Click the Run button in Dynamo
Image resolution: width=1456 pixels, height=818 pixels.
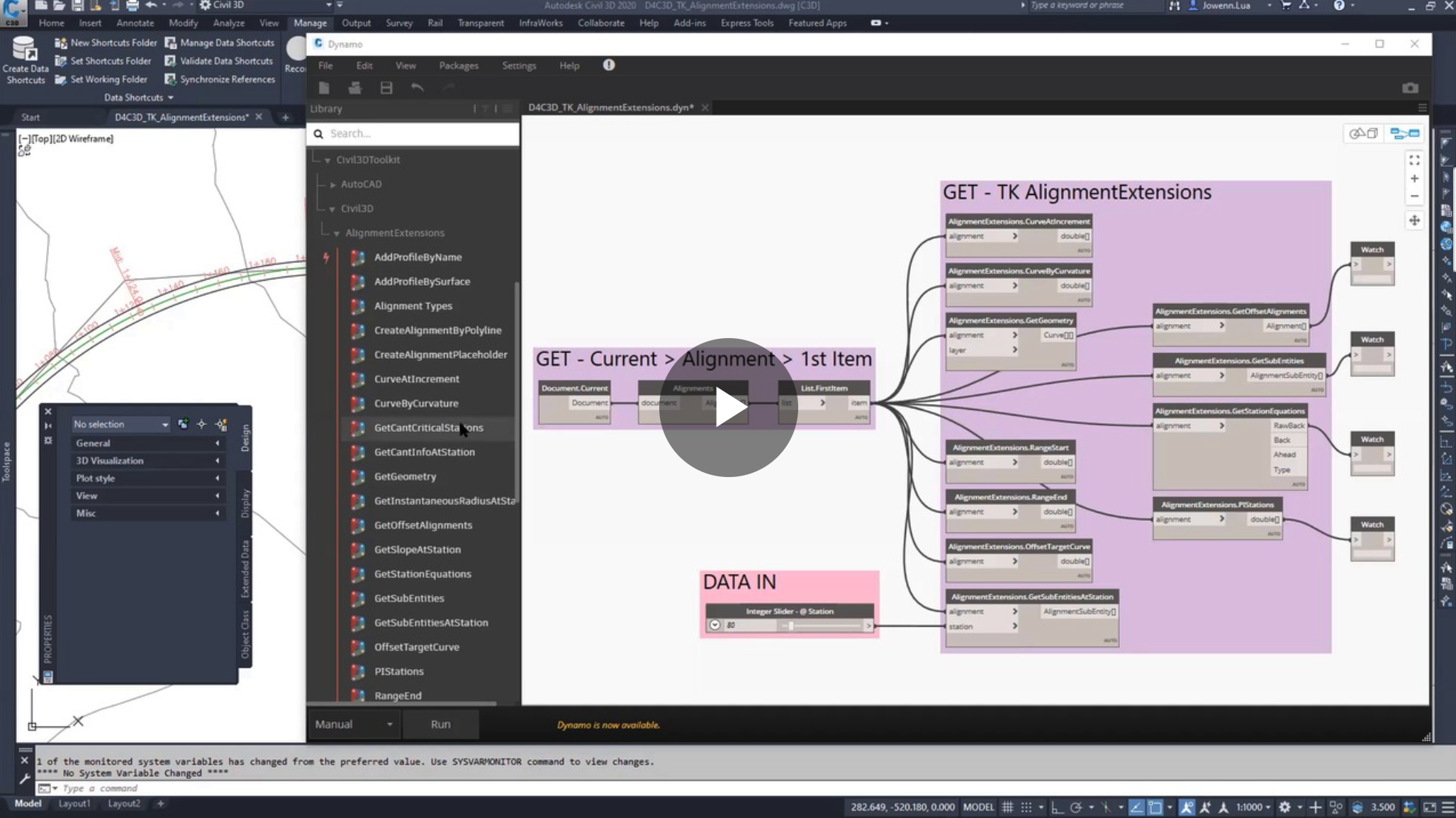coord(440,724)
